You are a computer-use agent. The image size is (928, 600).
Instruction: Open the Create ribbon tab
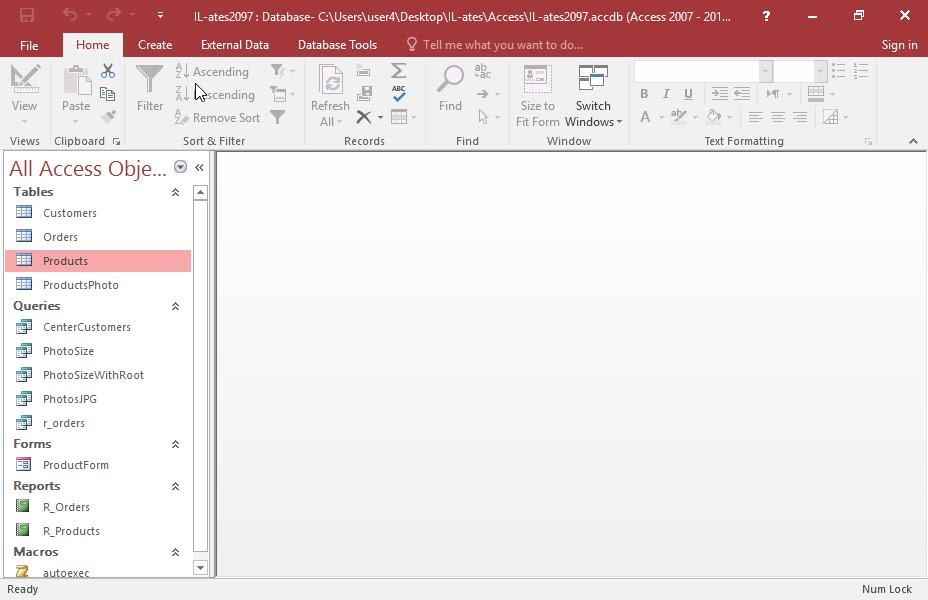coord(155,45)
